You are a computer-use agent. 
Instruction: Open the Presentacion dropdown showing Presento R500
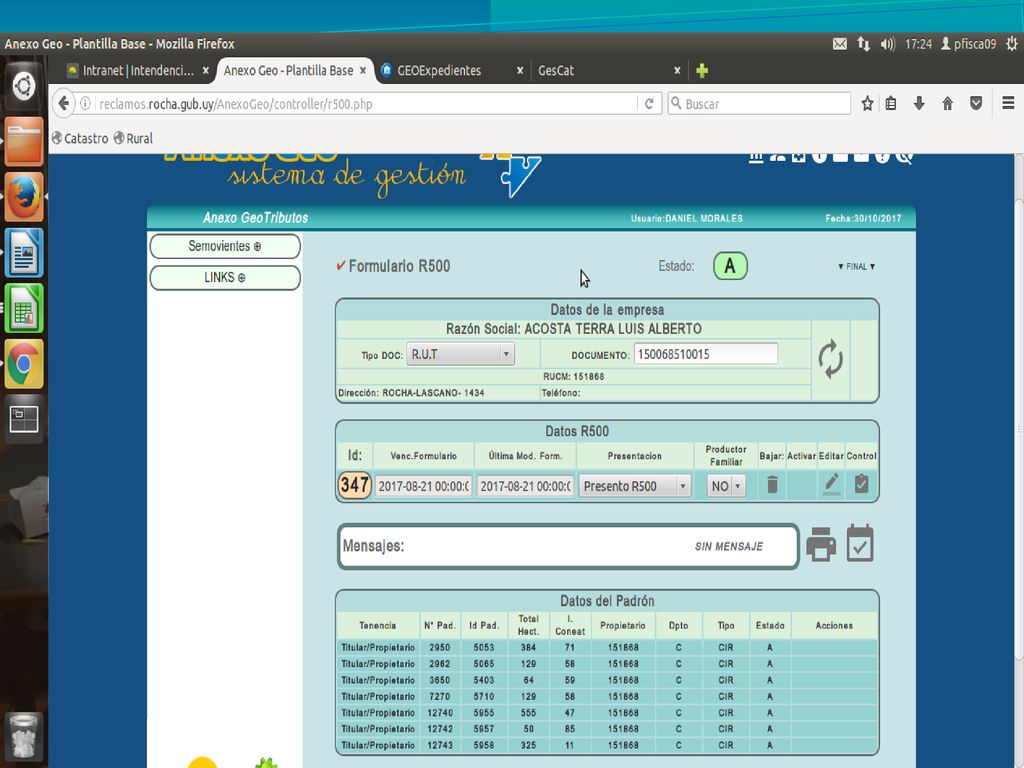coord(634,486)
